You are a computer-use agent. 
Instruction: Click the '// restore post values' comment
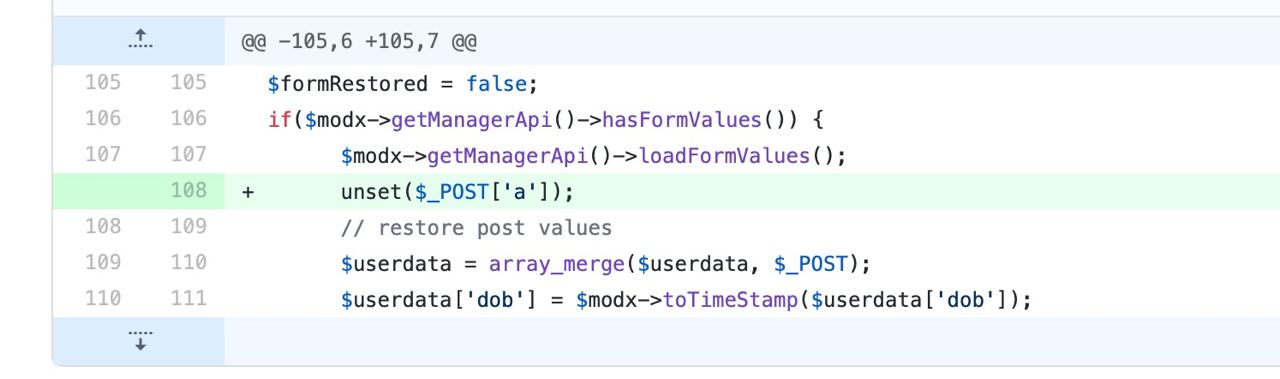click(x=476, y=228)
